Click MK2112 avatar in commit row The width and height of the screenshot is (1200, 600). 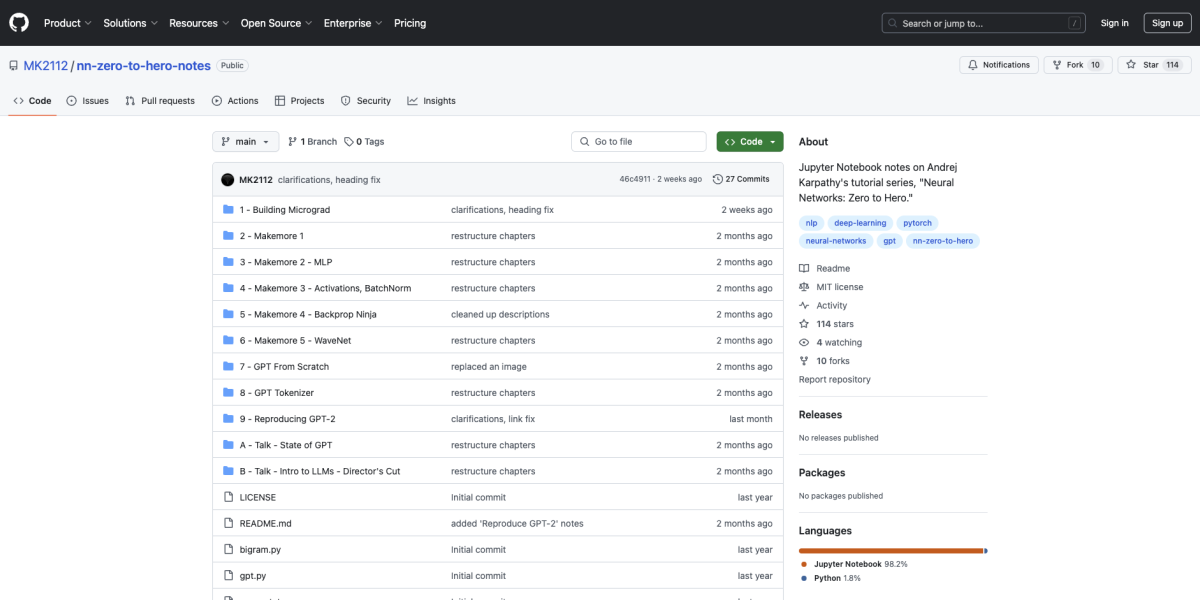228,179
